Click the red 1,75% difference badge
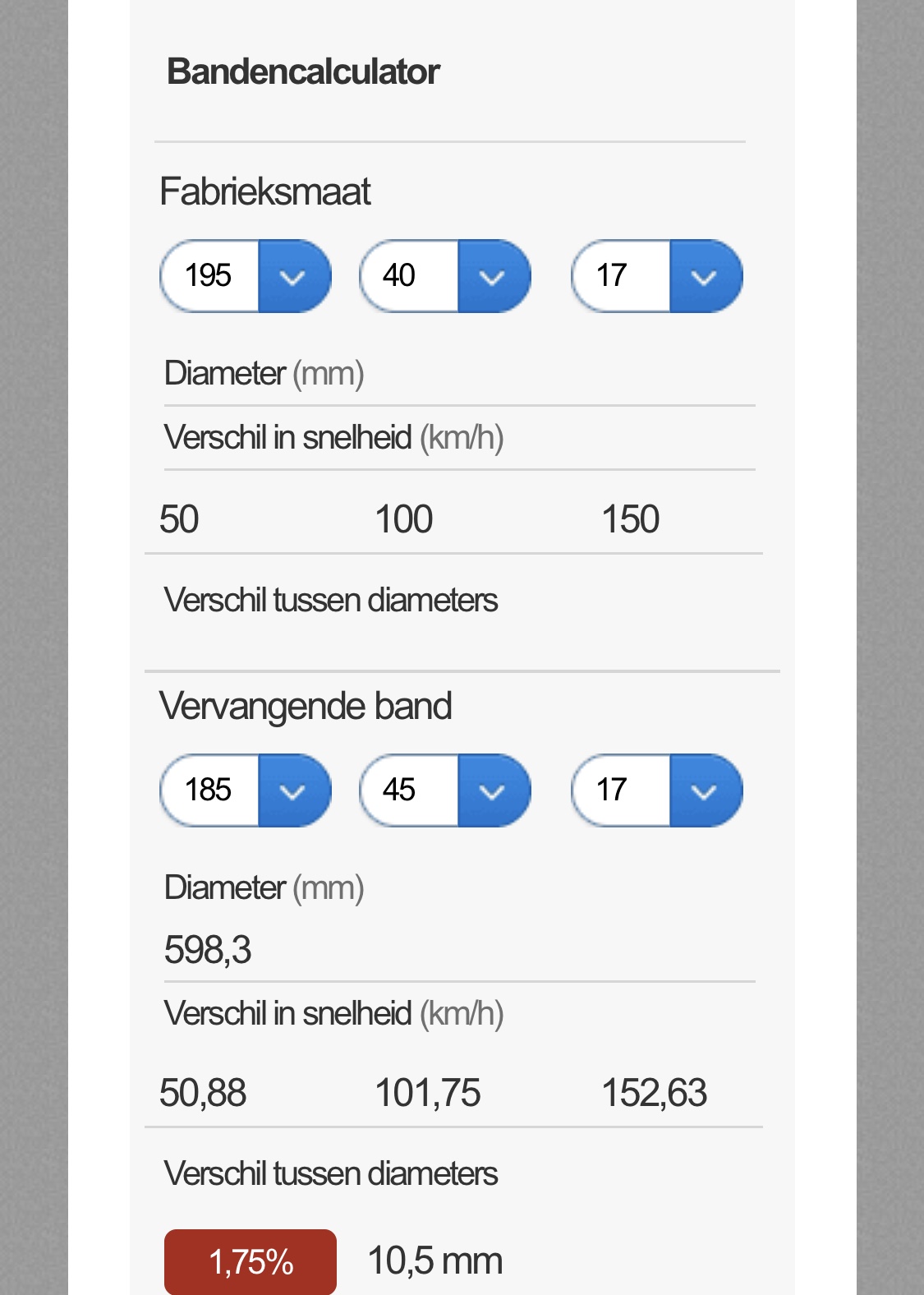Screen dimensions: 924x1295 (251, 1261)
